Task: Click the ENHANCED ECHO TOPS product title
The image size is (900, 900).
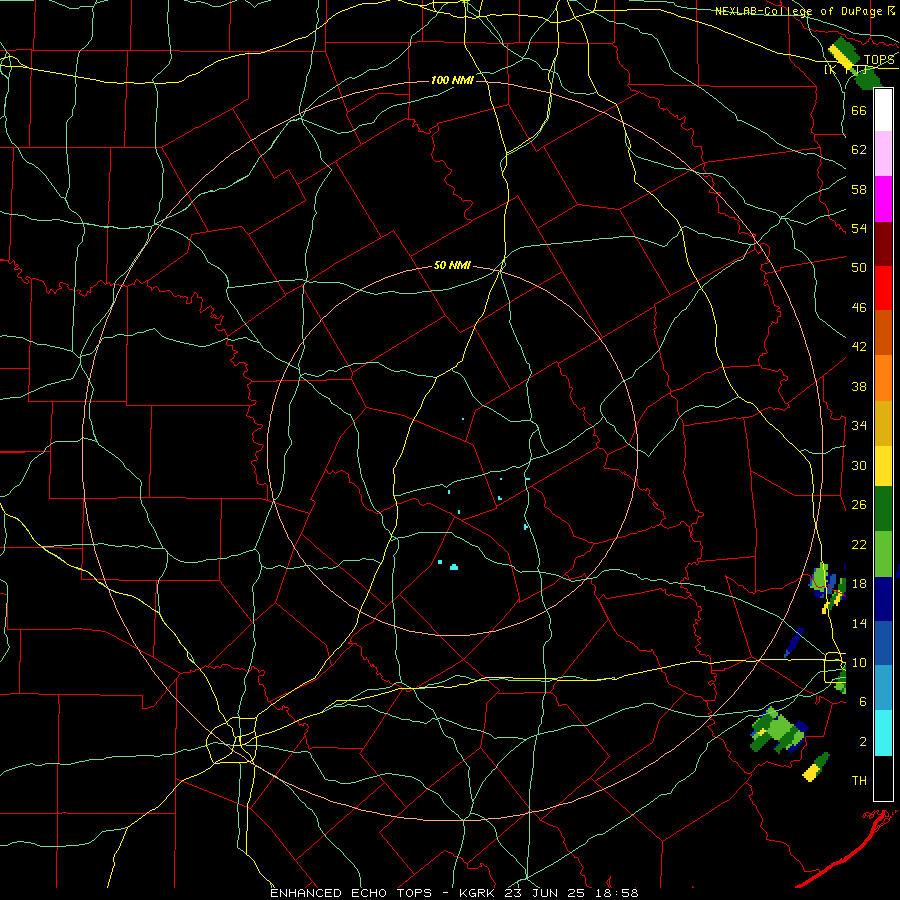Action: pos(351,893)
